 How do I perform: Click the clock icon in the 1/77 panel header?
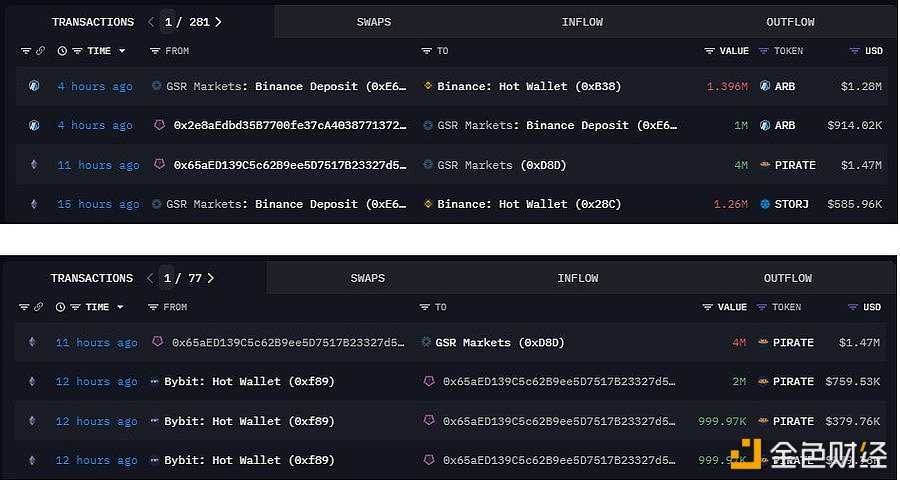click(60, 308)
